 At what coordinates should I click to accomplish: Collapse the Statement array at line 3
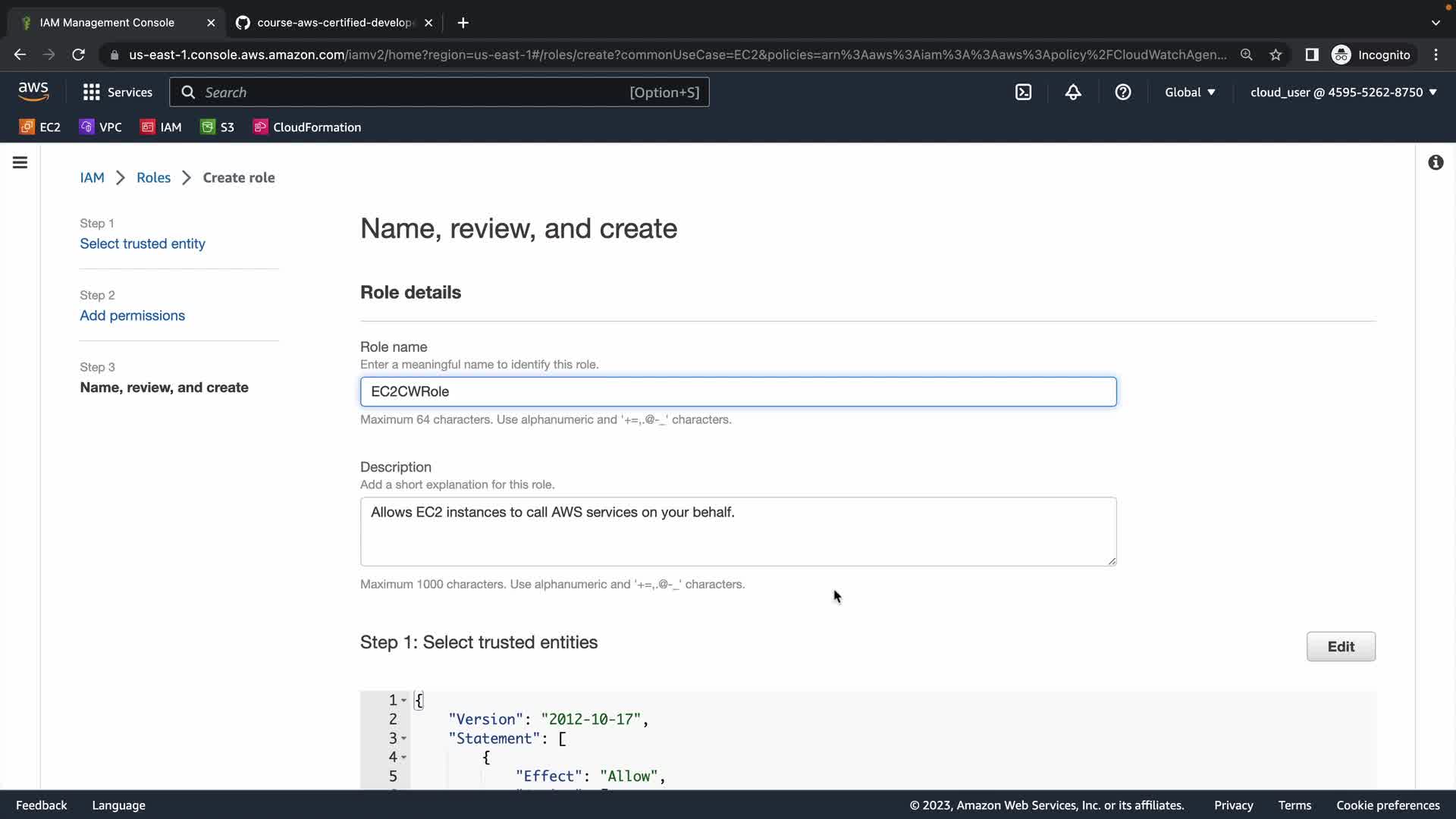(403, 739)
